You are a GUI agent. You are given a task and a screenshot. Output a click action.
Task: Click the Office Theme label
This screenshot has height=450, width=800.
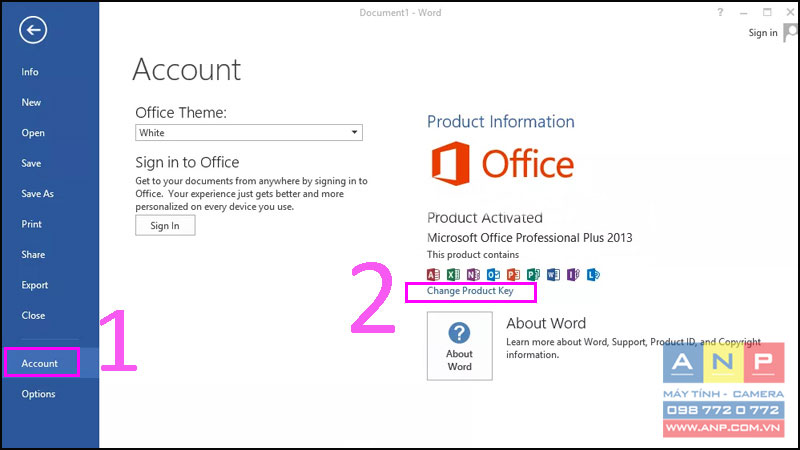click(x=181, y=112)
